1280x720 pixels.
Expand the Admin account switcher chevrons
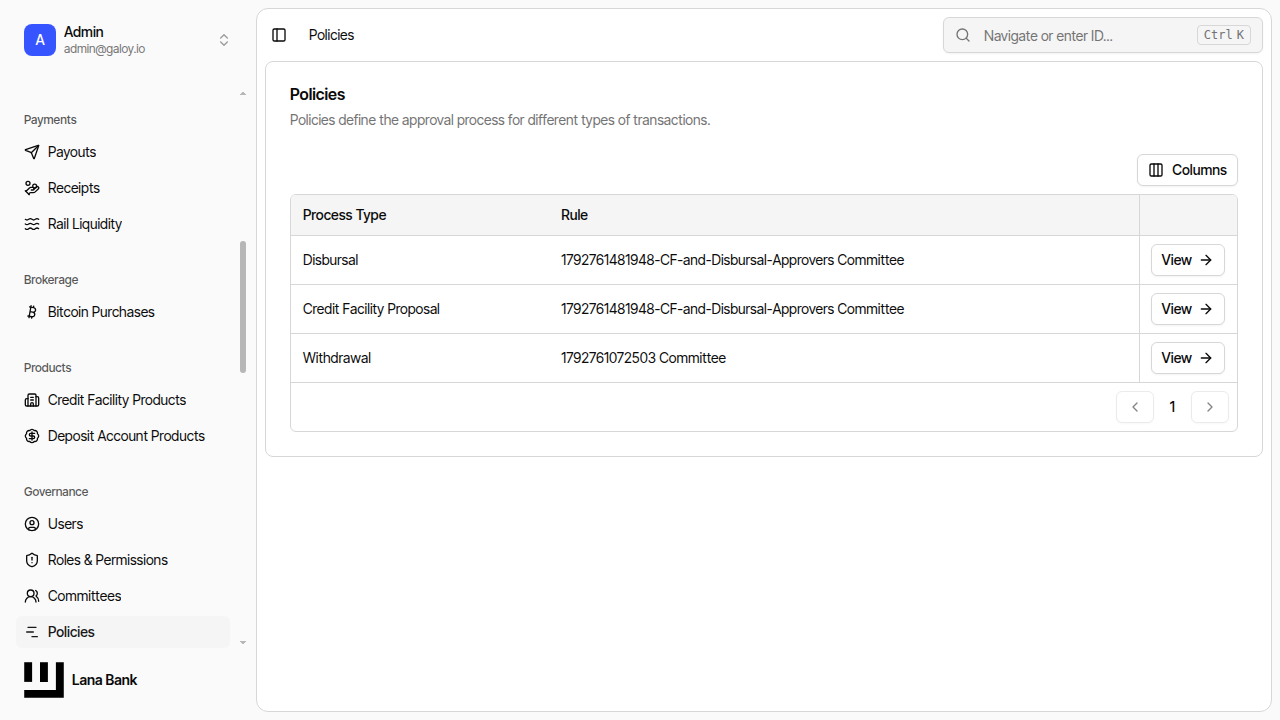click(x=224, y=40)
